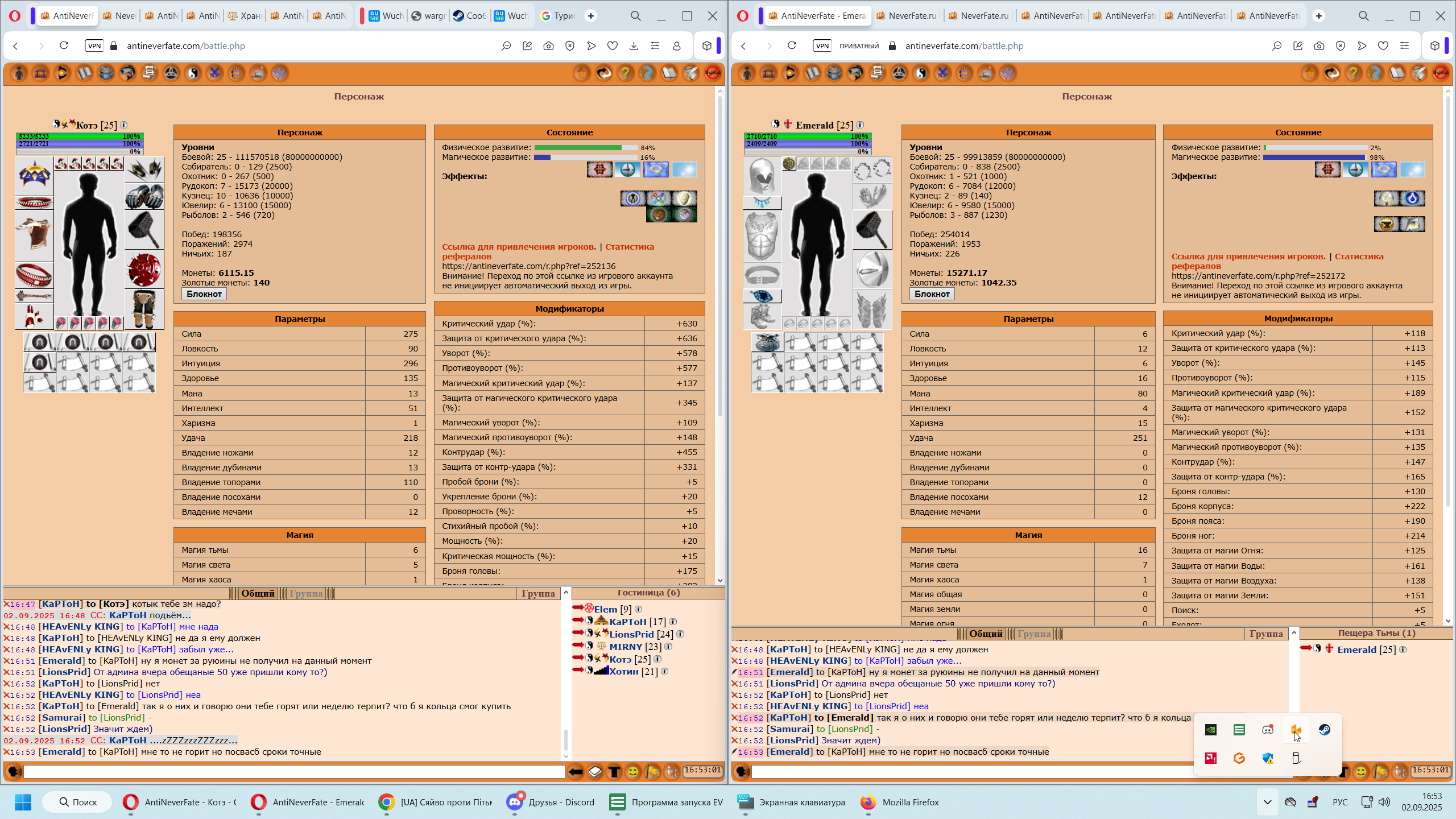Click green health bar 5233/5233 of Котэ
This screenshot has width=1456, height=819.
point(80,136)
